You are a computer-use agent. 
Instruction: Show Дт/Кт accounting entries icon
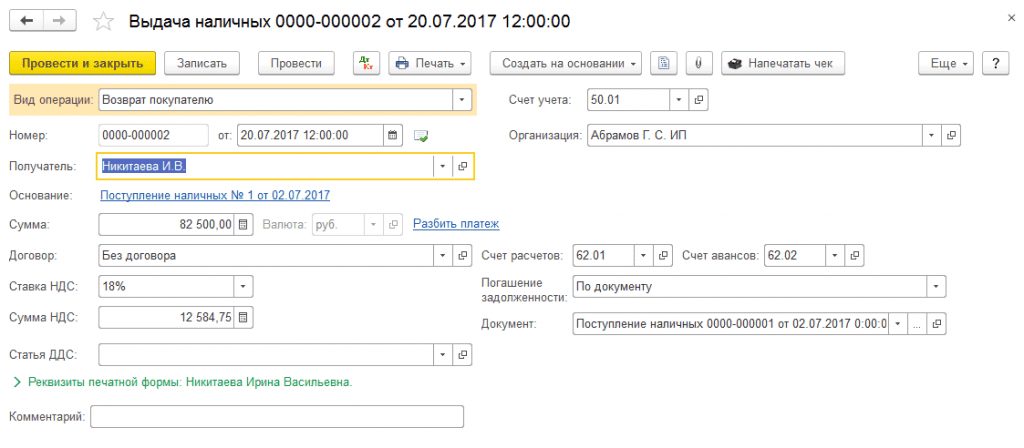366,63
